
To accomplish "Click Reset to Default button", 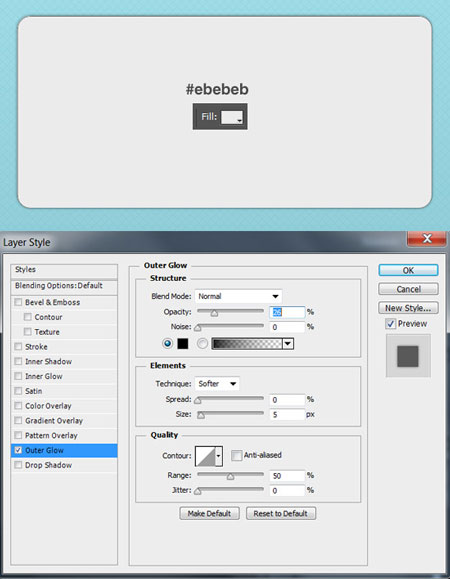I will tap(281, 514).
